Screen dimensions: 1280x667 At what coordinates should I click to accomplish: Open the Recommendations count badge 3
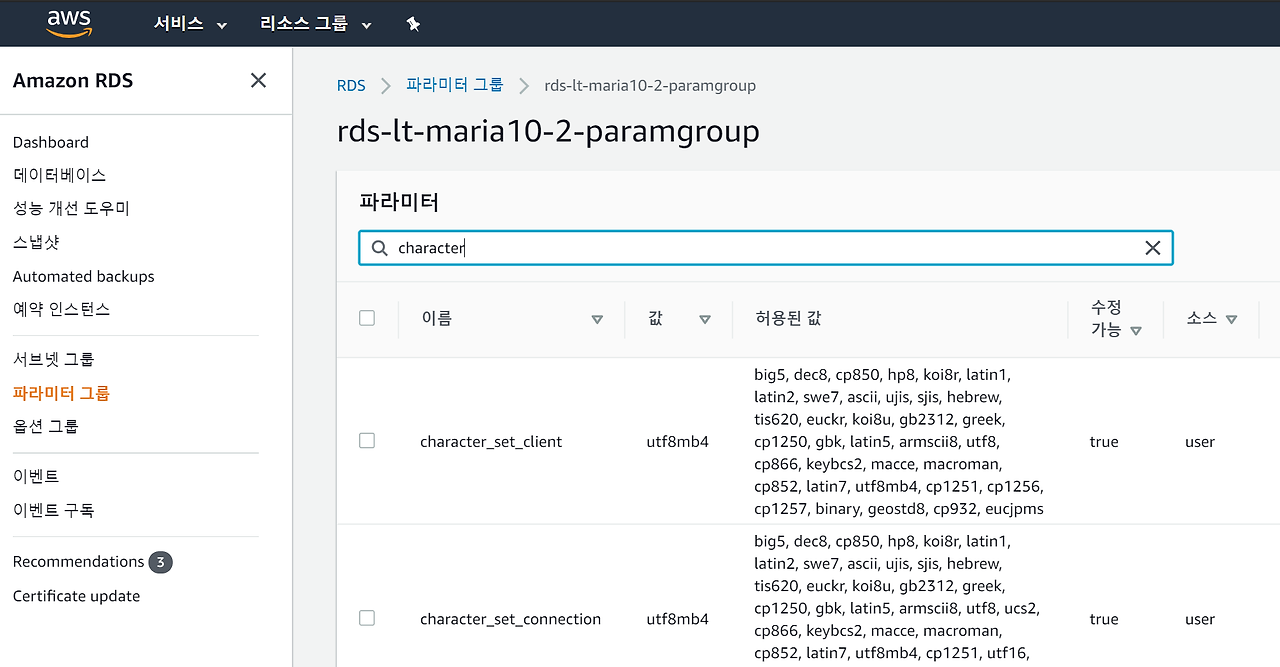pos(161,562)
